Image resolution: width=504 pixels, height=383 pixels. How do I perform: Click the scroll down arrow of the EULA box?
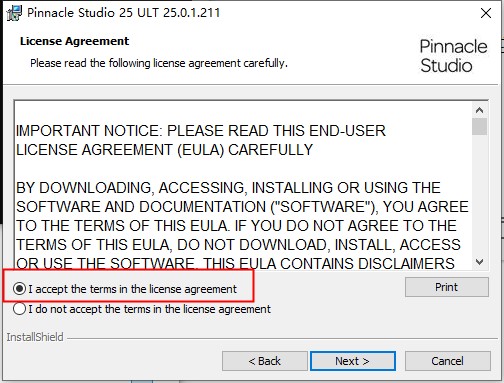(x=479, y=262)
